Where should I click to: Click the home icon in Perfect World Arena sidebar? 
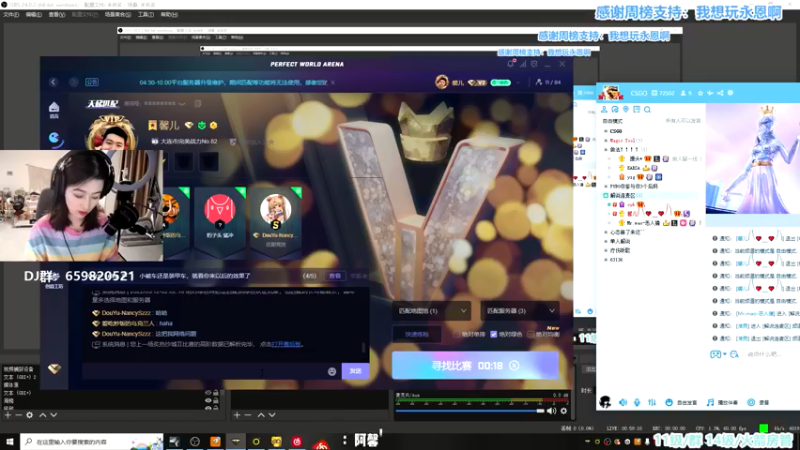[54, 107]
